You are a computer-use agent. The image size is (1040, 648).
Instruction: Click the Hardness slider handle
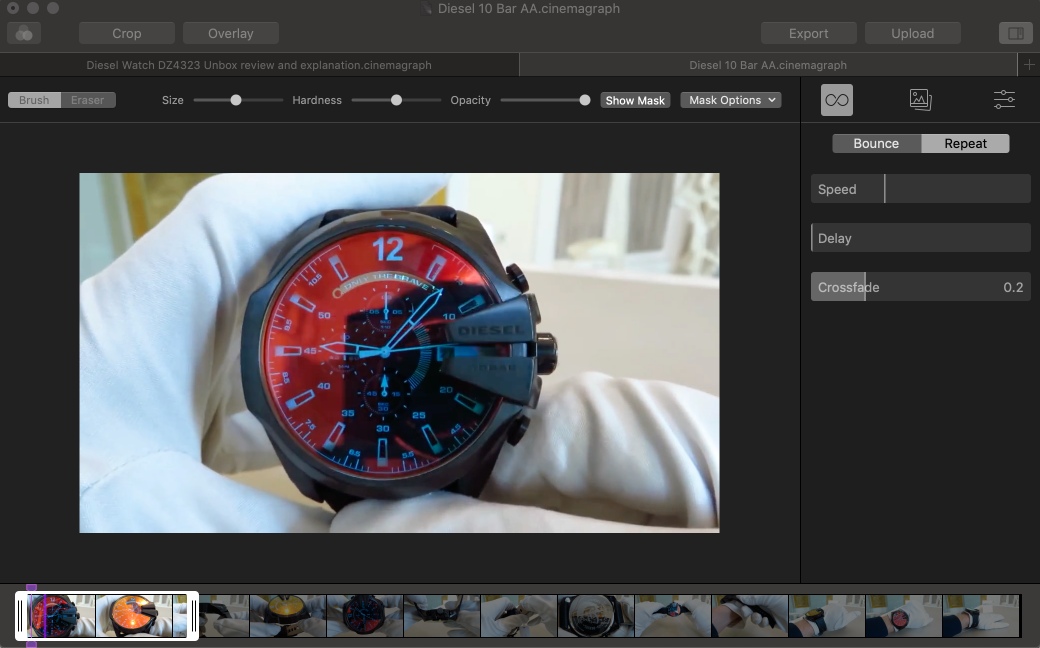396,100
